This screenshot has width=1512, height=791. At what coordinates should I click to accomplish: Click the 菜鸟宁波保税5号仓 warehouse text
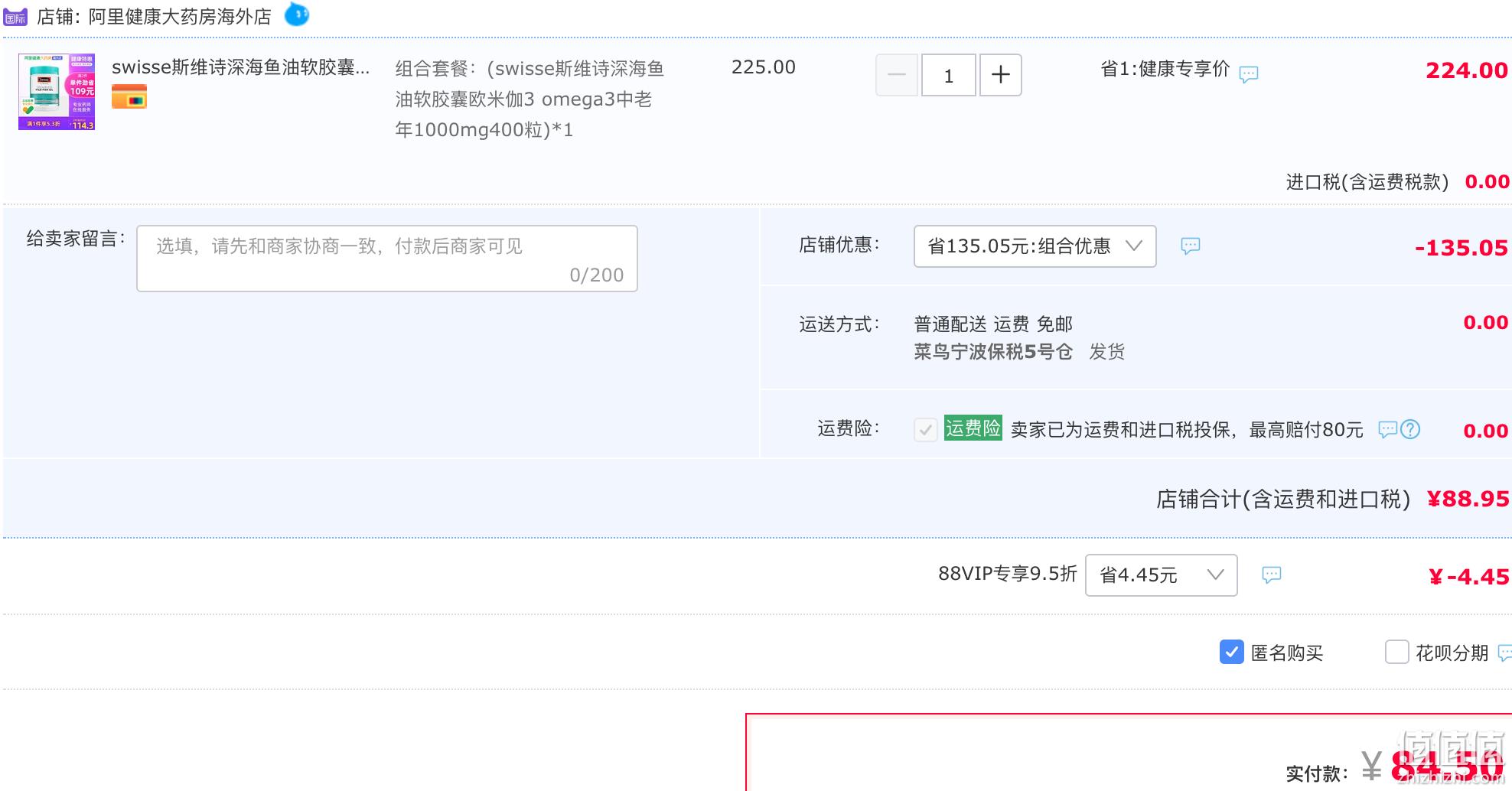pos(993,352)
